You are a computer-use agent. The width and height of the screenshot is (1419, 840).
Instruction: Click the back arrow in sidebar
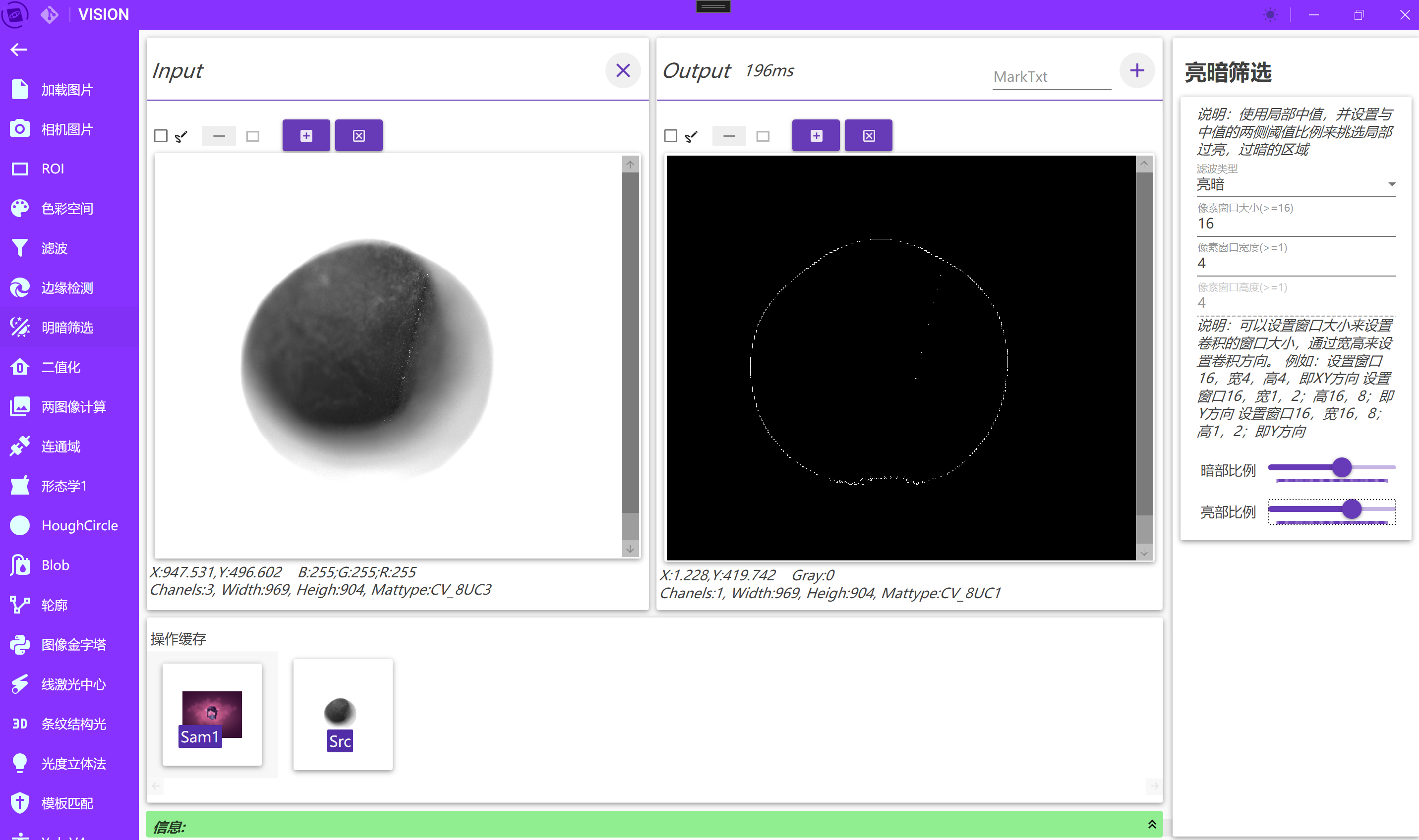[19, 50]
